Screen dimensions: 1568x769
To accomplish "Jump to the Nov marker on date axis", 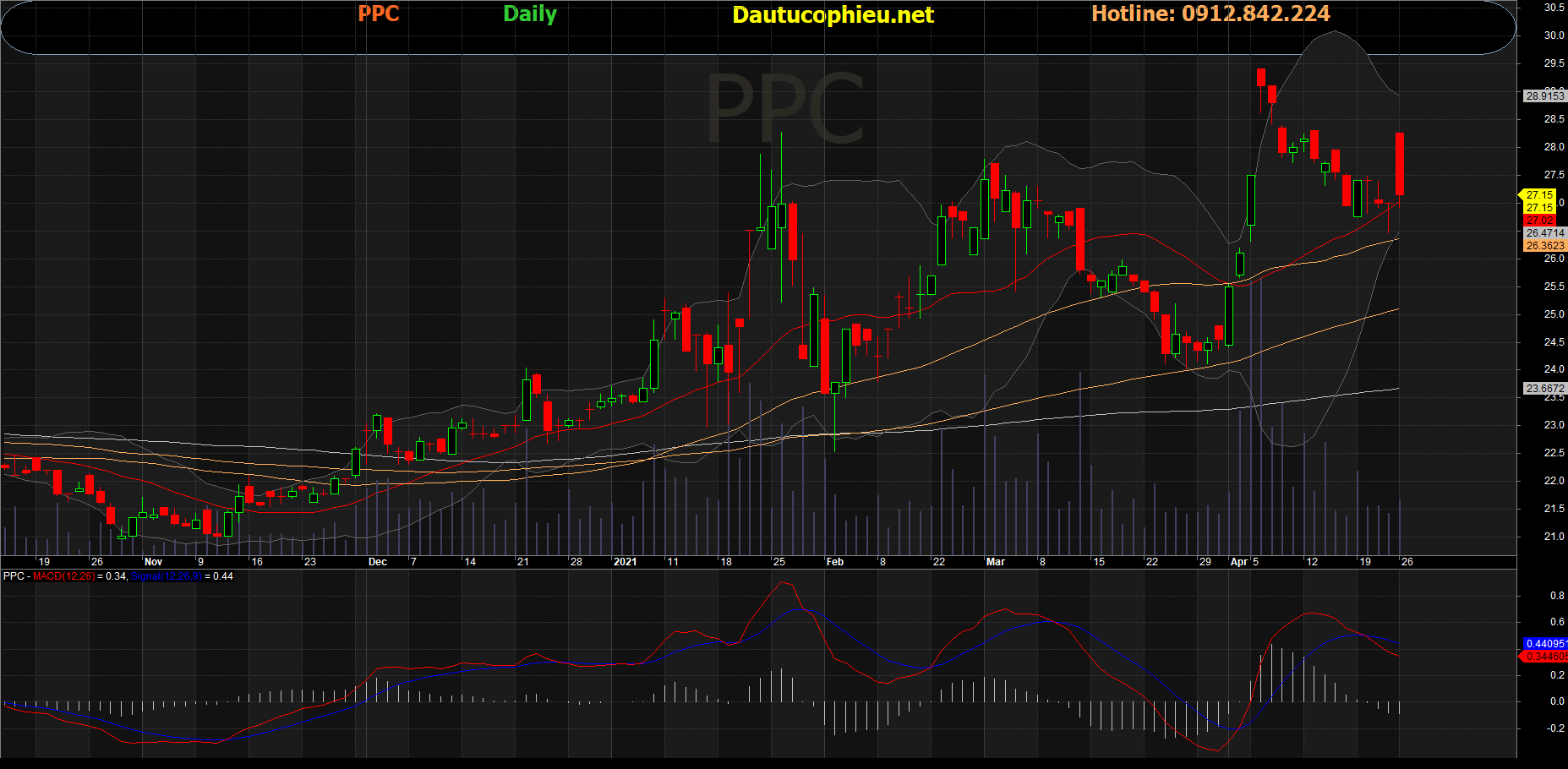I will pyautogui.click(x=153, y=562).
